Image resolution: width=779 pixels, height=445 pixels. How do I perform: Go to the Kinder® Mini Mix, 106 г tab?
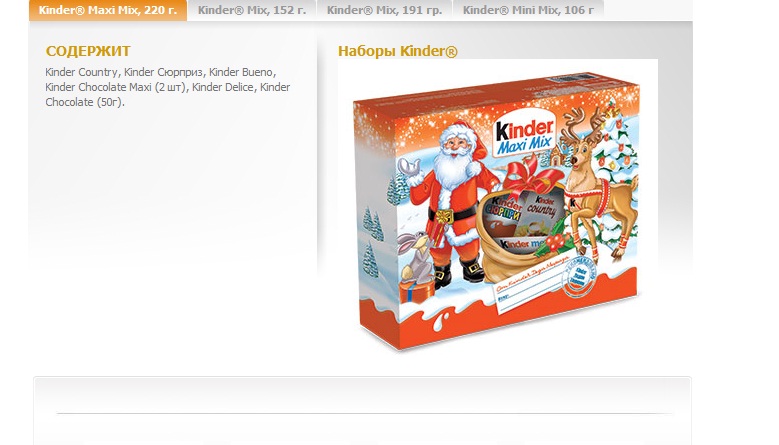pyautogui.click(x=528, y=10)
